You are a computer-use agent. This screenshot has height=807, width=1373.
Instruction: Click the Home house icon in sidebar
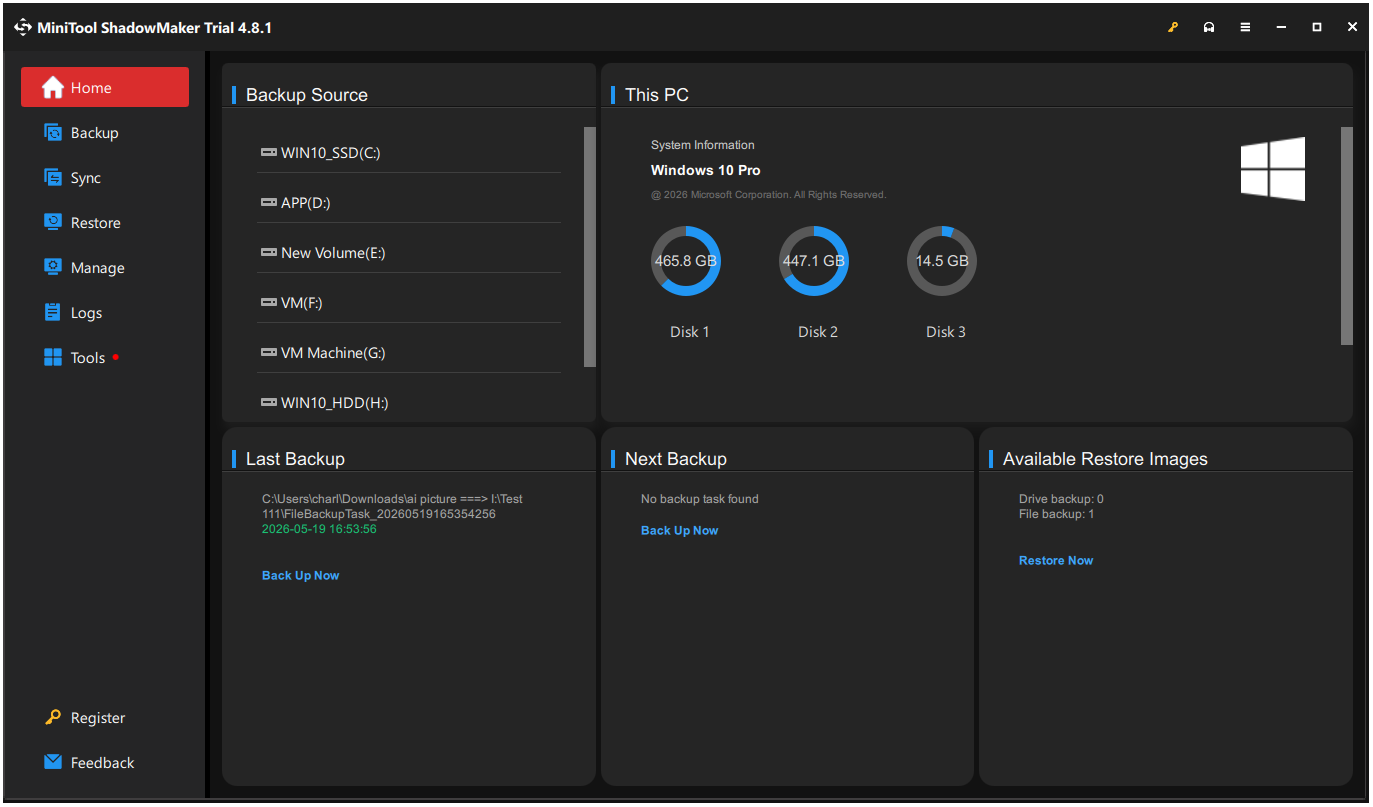click(52, 88)
